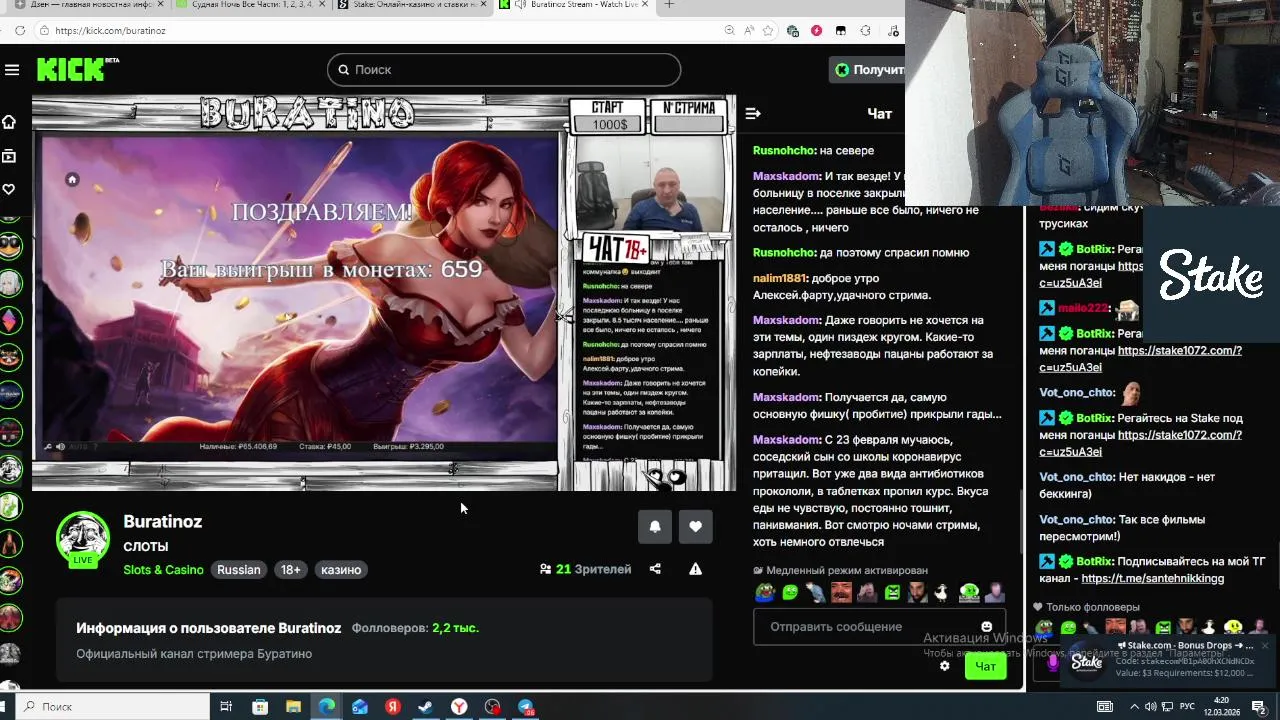The width and height of the screenshot is (1280, 720).
Task: Click the 21 Зрителей viewer count
Action: [x=585, y=569]
